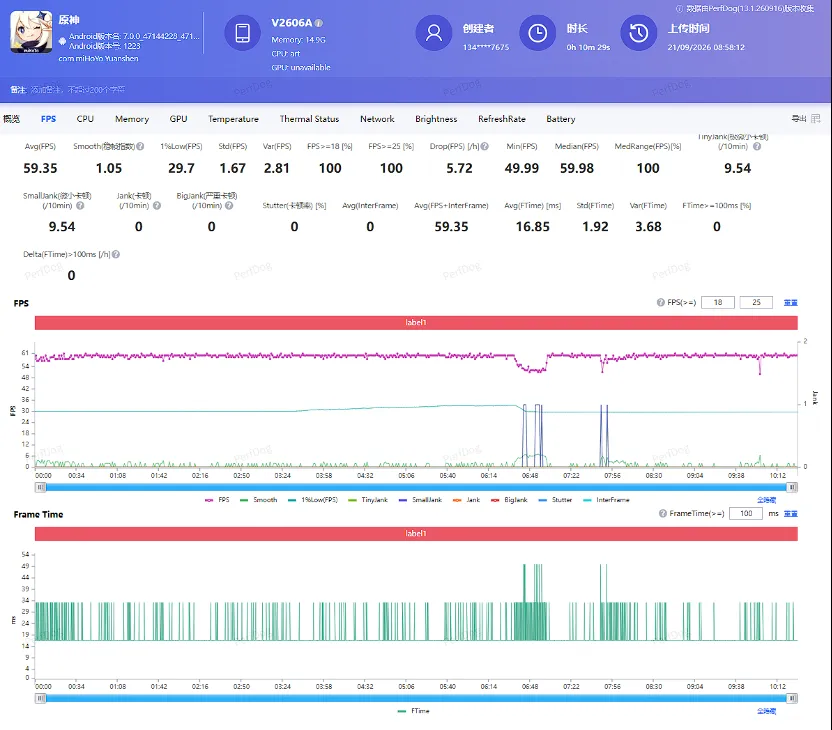Click the creator user profile icon
Image resolution: width=832 pixels, height=730 pixels.
(434, 33)
